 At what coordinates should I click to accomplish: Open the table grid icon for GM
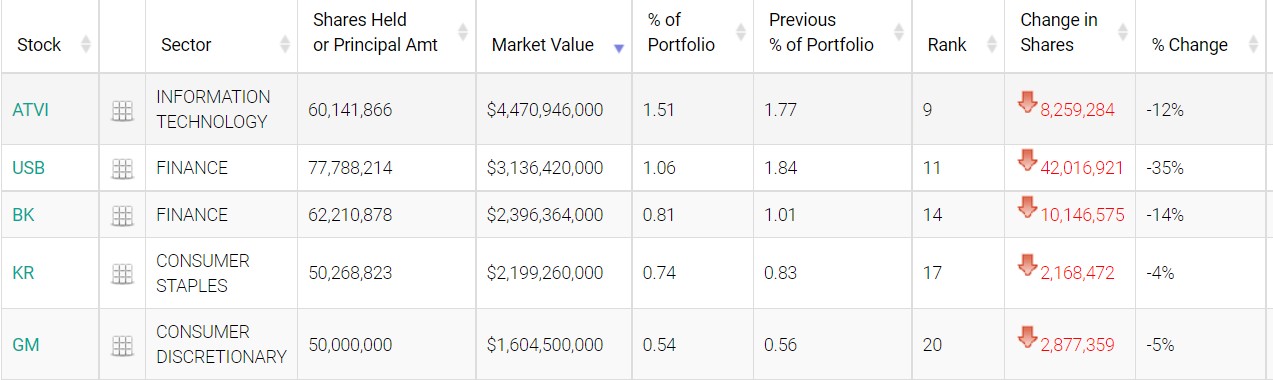(x=122, y=346)
